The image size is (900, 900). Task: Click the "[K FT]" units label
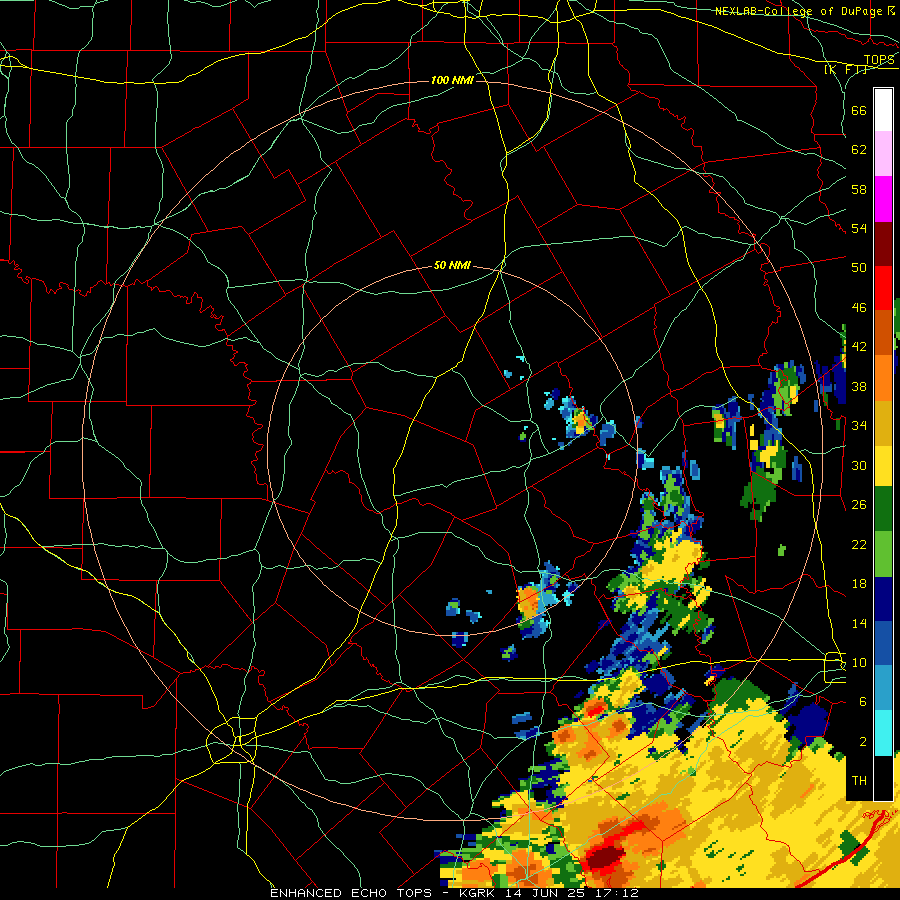coord(846,70)
